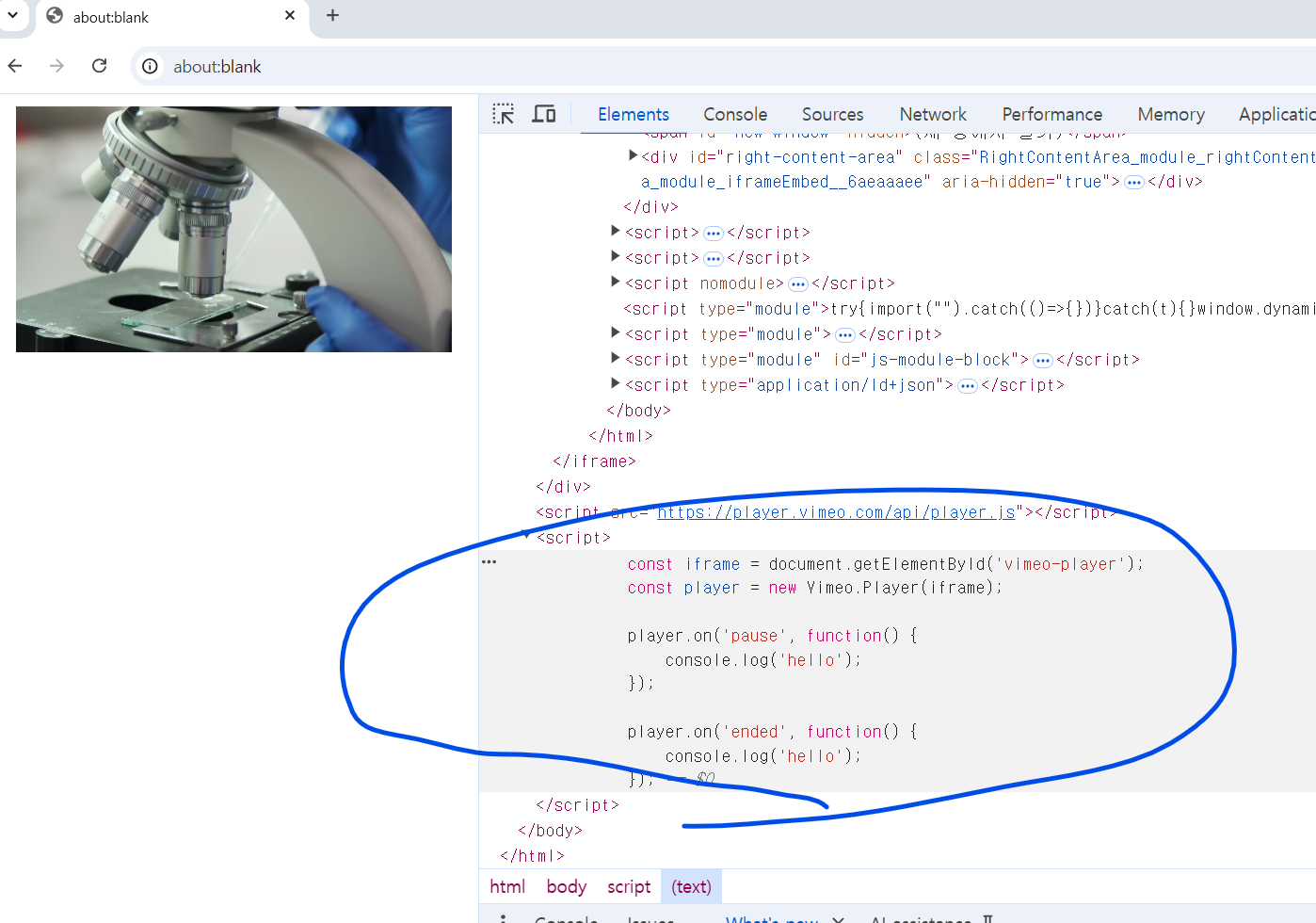Select the line const iframe = document.getElementById
1316x923 pixels.
tap(886, 564)
